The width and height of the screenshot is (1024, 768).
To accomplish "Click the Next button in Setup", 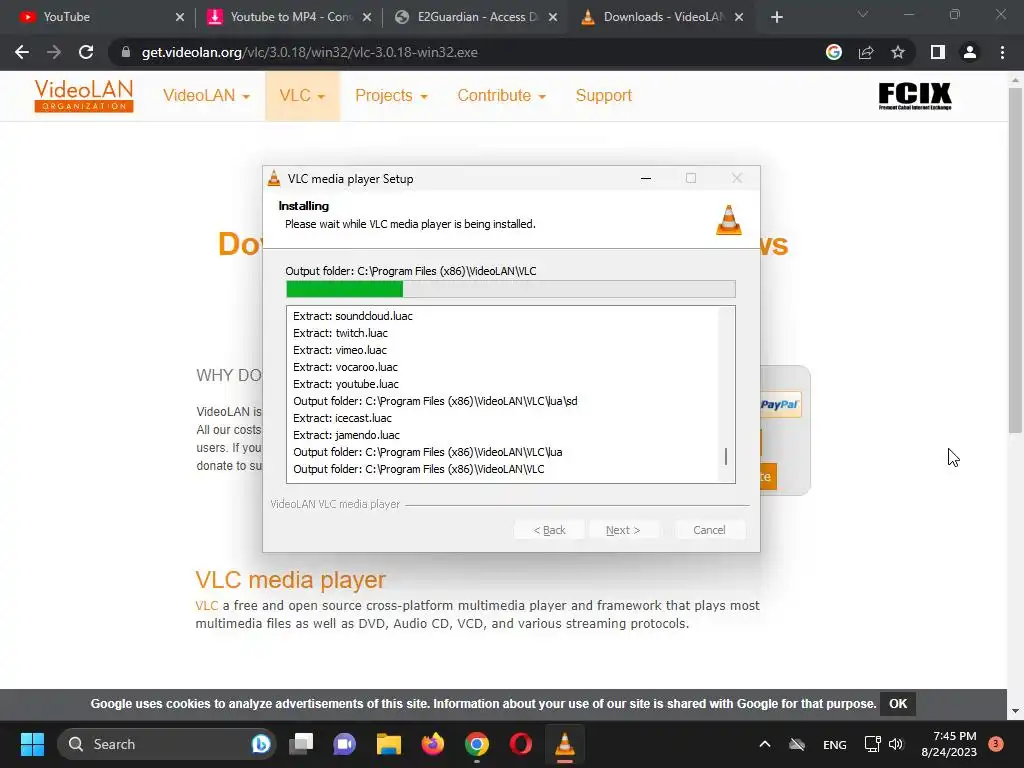I will 623,530.
